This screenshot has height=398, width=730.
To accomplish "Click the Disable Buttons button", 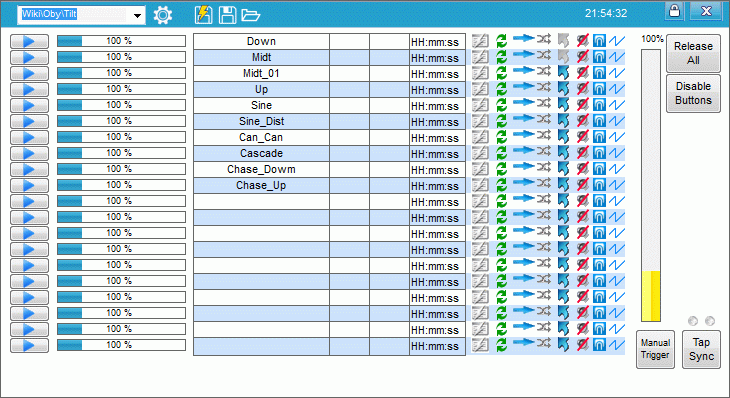I will click(693, 93).
